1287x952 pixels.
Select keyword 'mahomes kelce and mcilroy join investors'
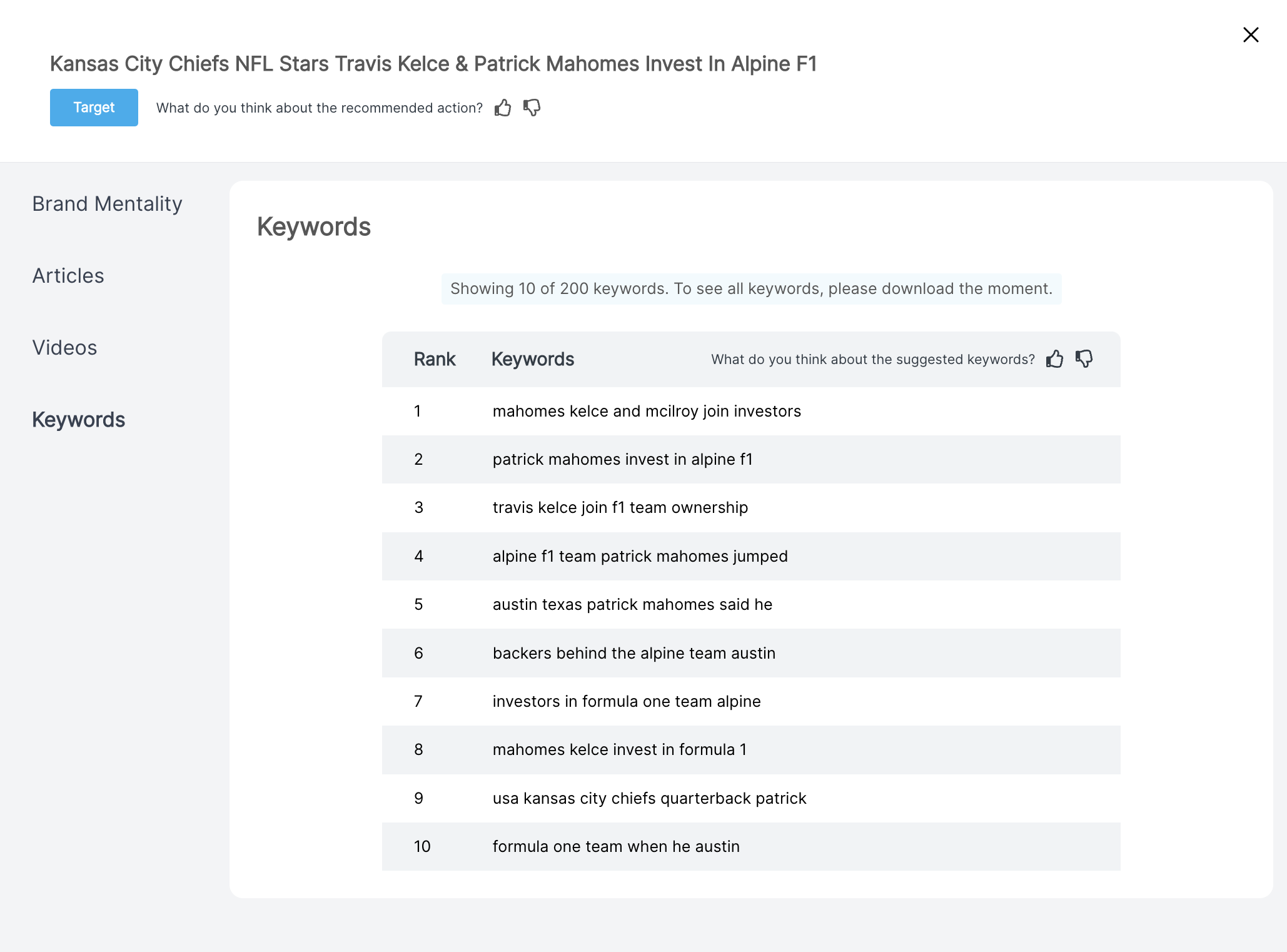click(x=647, y=411)
